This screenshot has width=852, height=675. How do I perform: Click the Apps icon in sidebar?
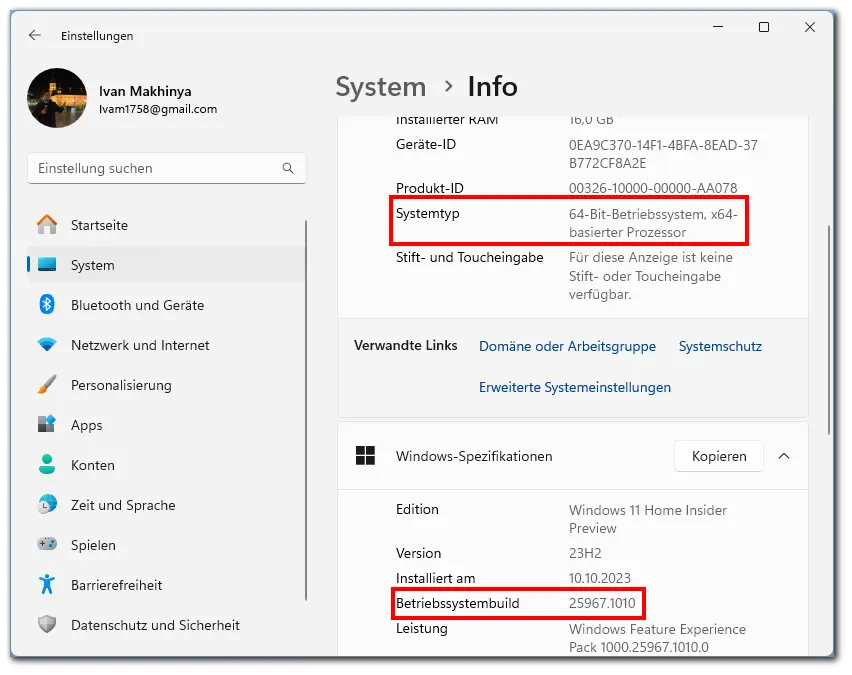point(47,424)
